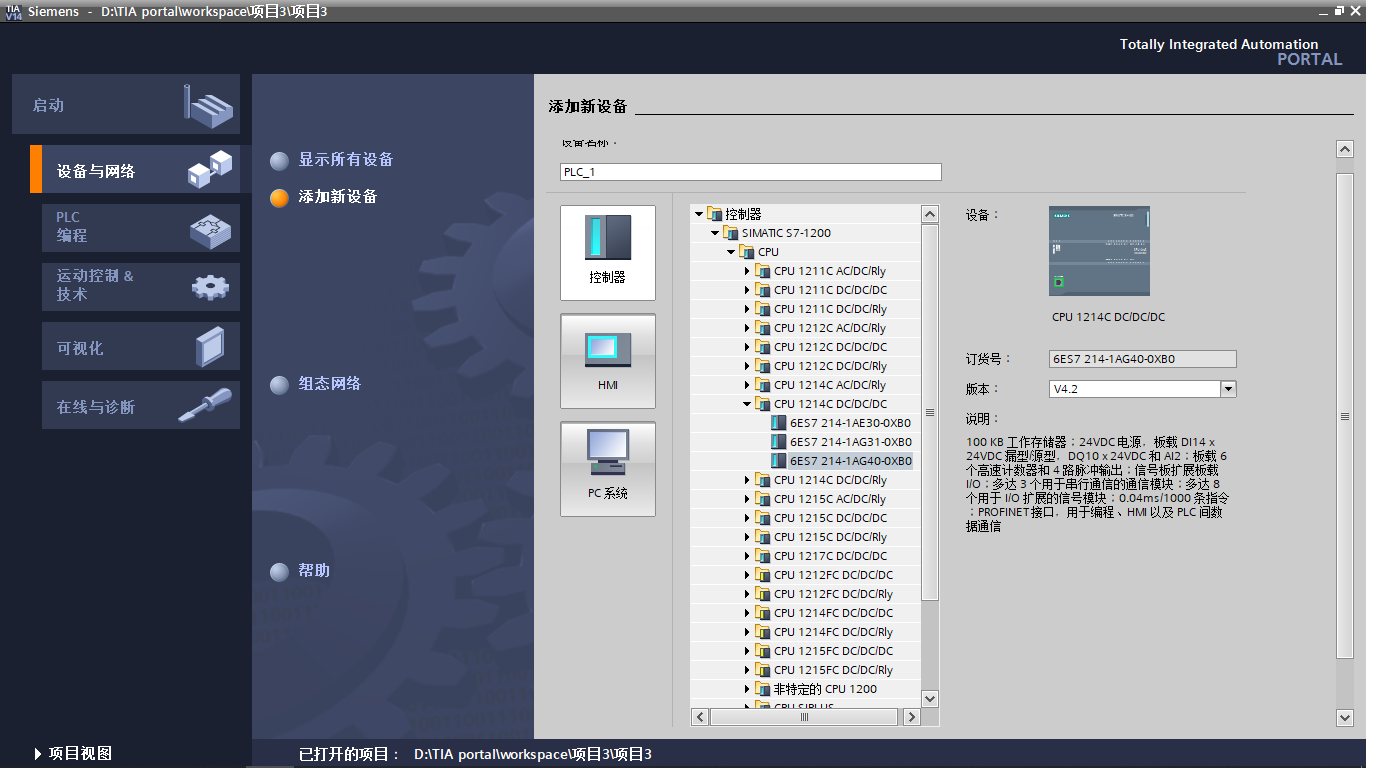Click the 订货号 field 6ES7 214-1AG40-0XB0

1142,359
